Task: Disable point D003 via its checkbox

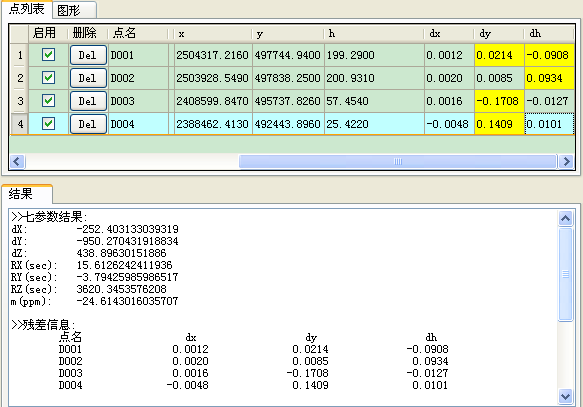Action: [x=48, y=101]
